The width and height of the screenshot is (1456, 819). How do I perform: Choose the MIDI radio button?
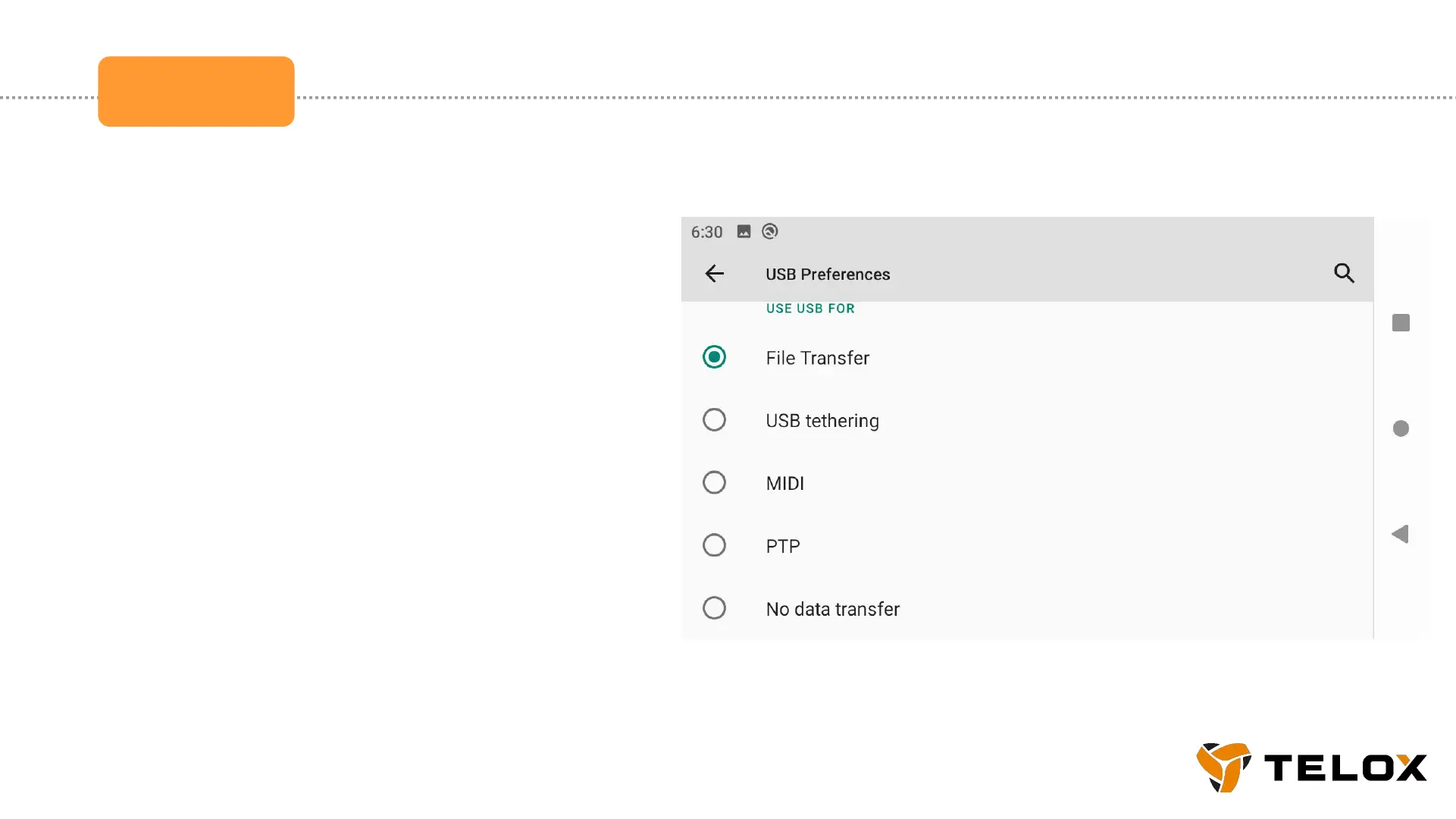point(714,483)
